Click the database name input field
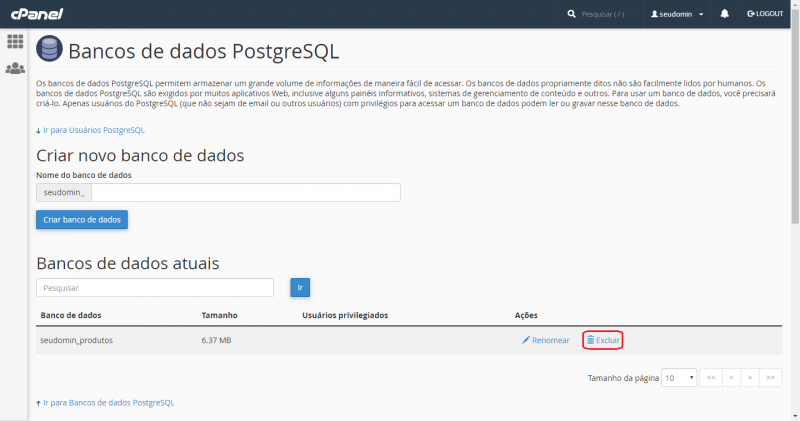 [x=245, y=192]
